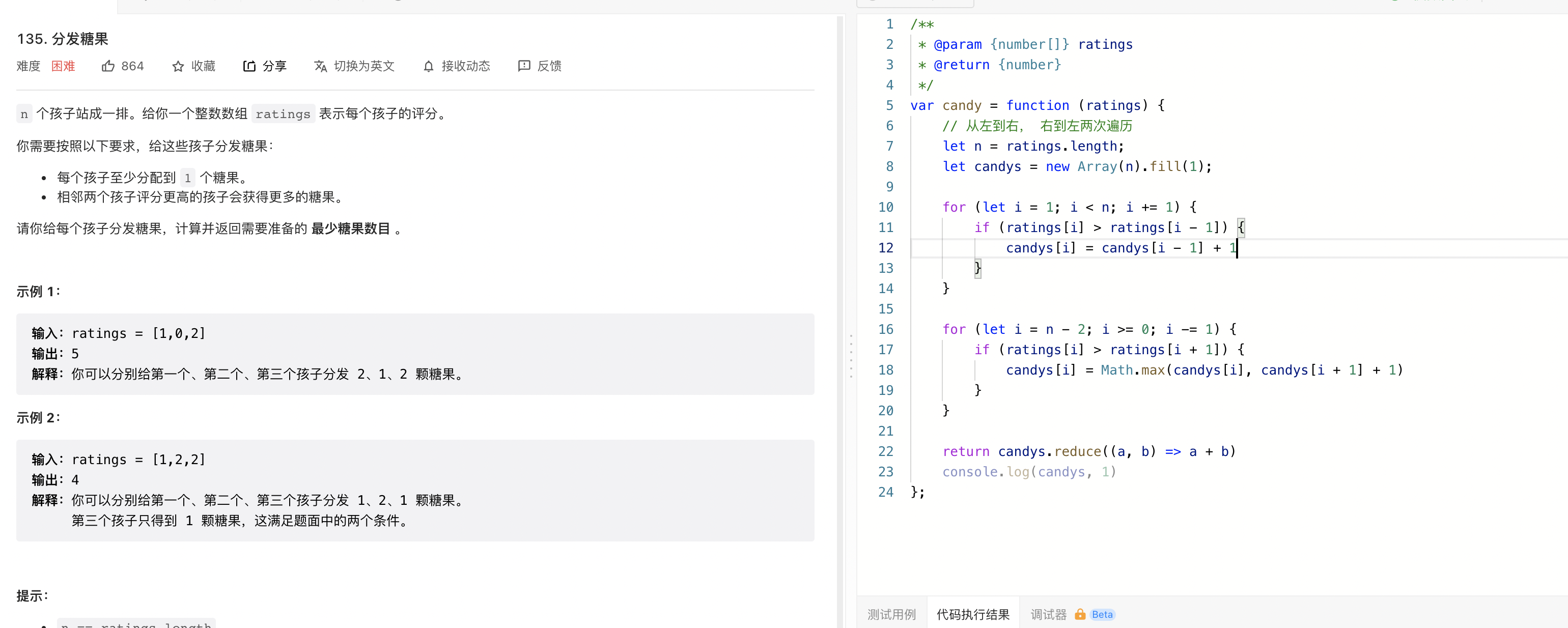The image size is (1568, 628).
Task: Click the console.log(candys, 1) code line
Action: tap(1029, 472)
